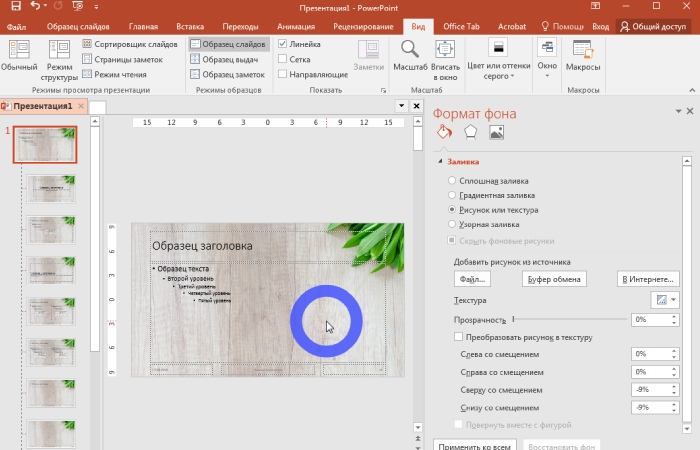Click Сверху со смещением value field
The width and height of the screenshot is (700, 450).
[651, 389]
